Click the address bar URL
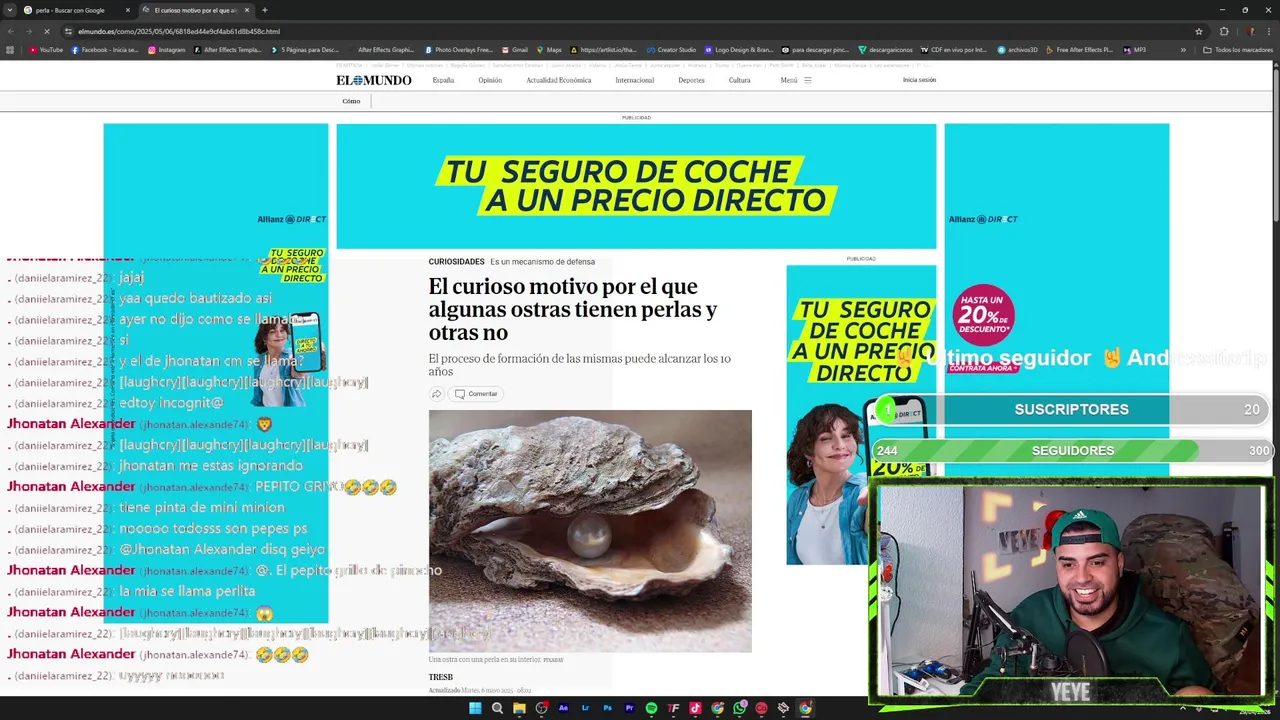Image resolution: width=1280 pixels, height=720 pixels. pyautogui.click(x=179, y=31)
